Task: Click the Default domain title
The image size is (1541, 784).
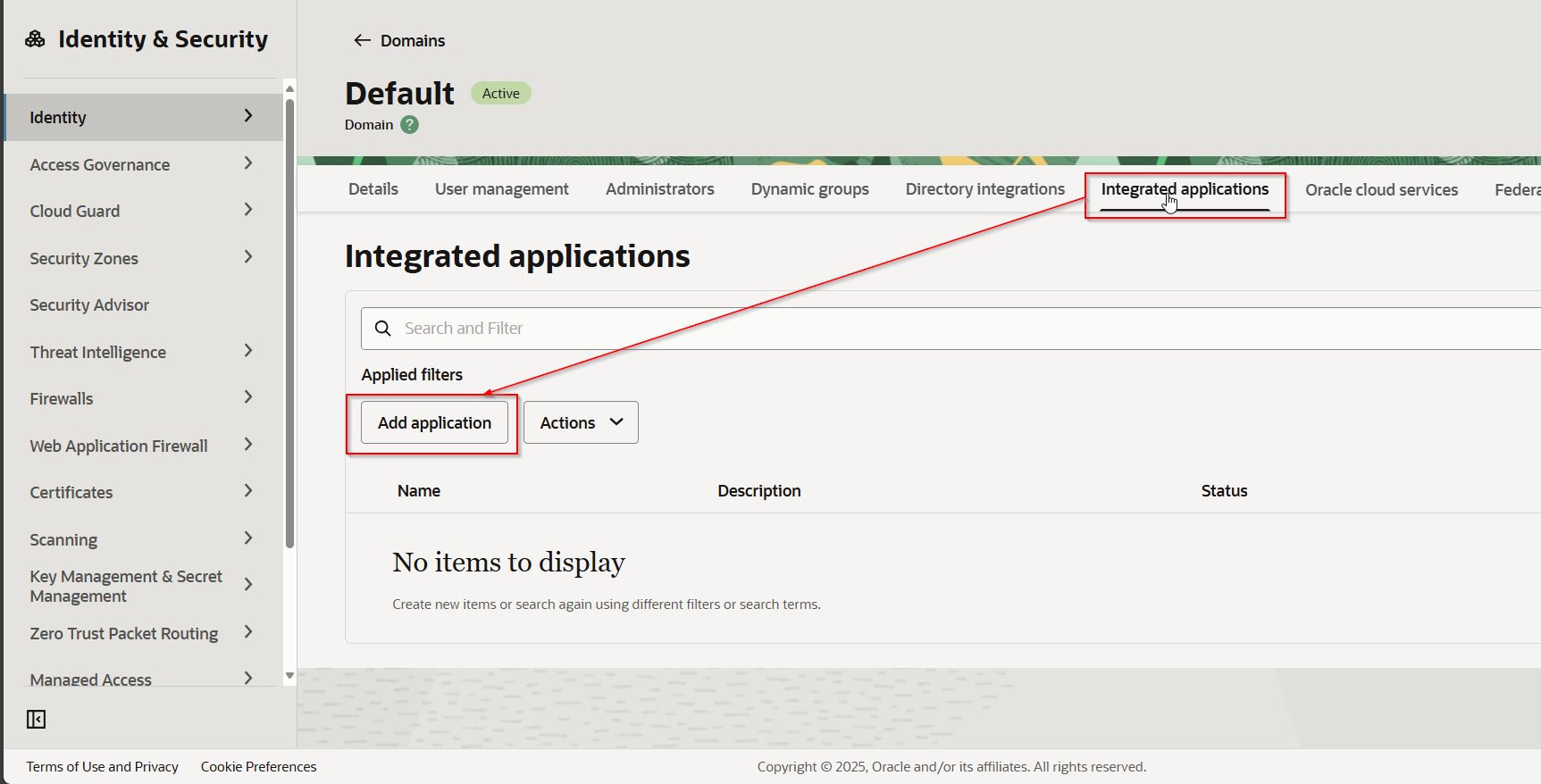Action: [x=399, y=94]
